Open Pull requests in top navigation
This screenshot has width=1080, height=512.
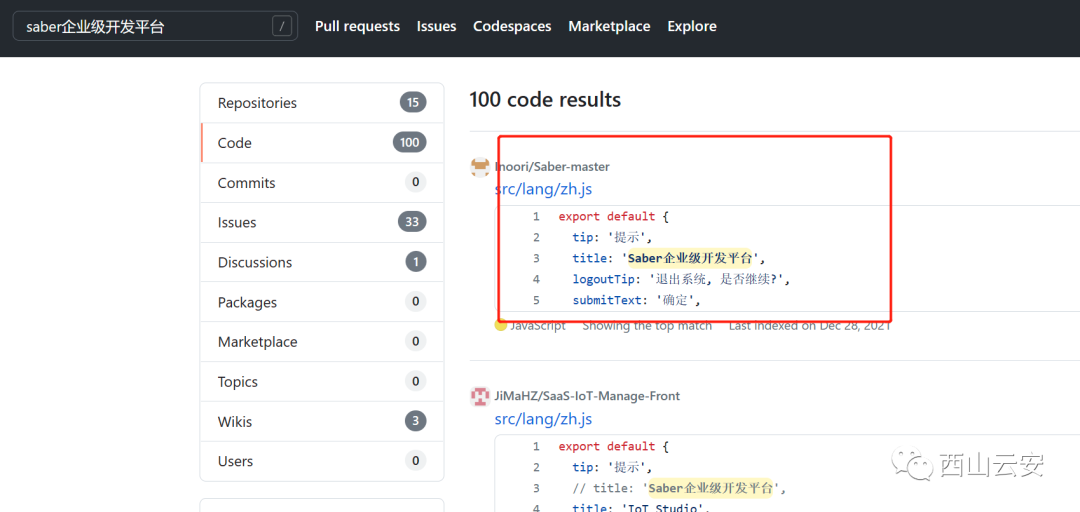[357, 26]
